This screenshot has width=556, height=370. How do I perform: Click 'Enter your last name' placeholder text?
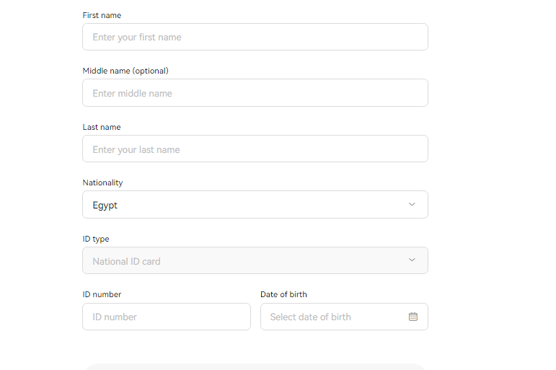[136, 150]
